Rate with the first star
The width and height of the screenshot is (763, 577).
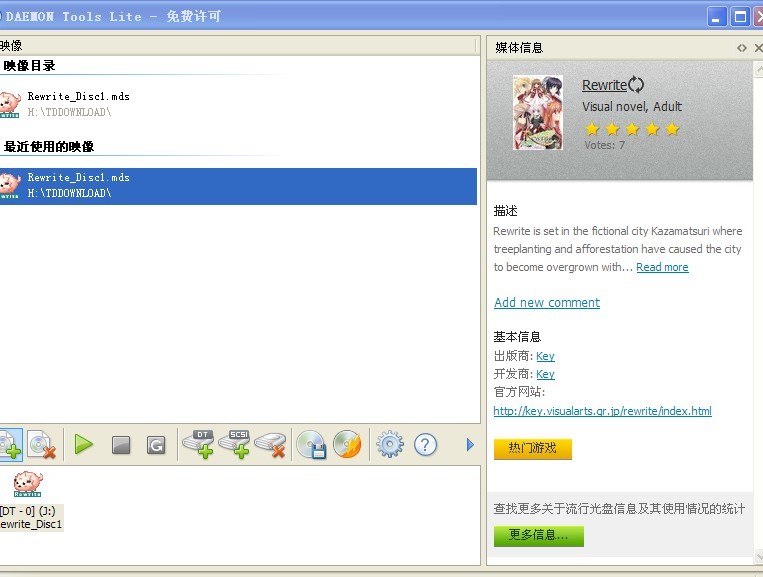pyautogui.click(x=592, y=129)
